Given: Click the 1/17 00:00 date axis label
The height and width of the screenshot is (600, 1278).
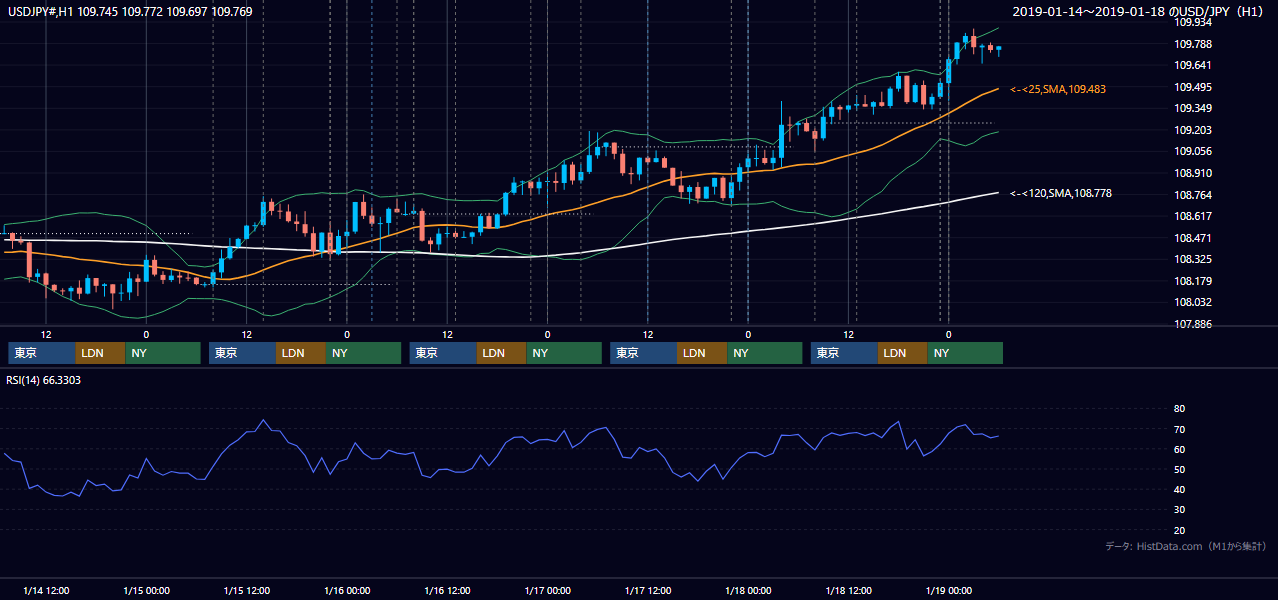Looking at the screenshot, I should coord(547,590).
